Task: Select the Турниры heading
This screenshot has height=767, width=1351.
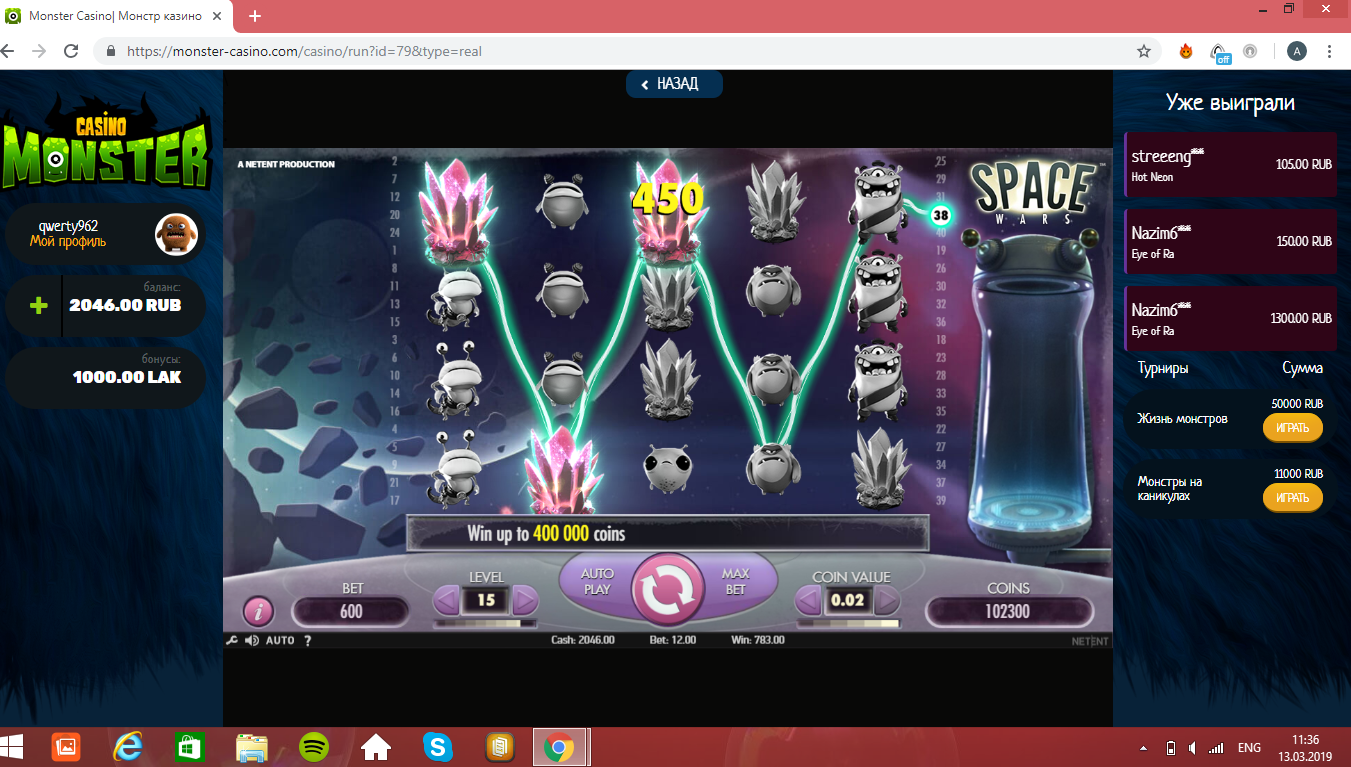Action: point(1163,368)
